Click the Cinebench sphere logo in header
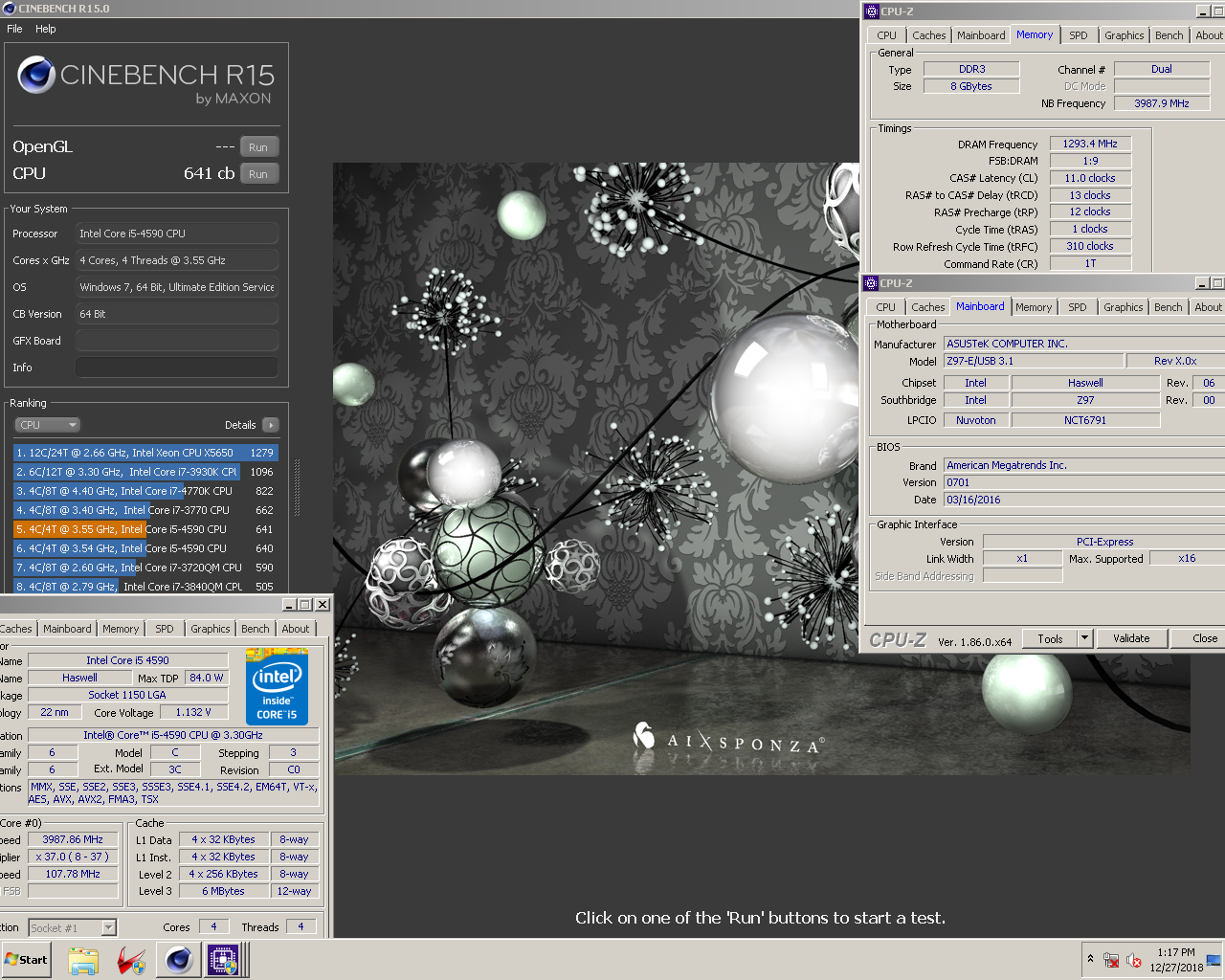The image size is (1225, 980). point(36,75)
